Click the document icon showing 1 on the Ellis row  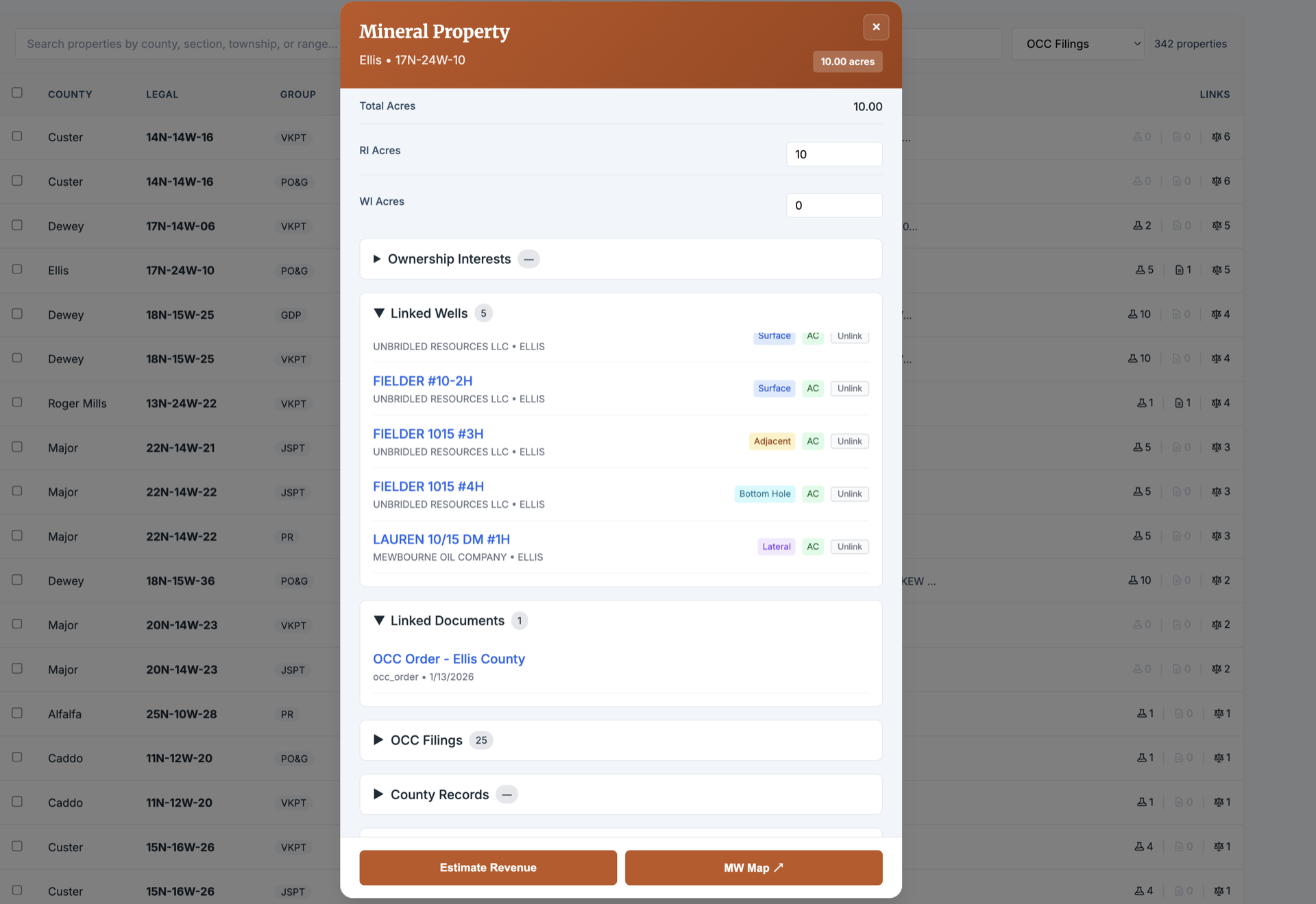click(1182, 269)
